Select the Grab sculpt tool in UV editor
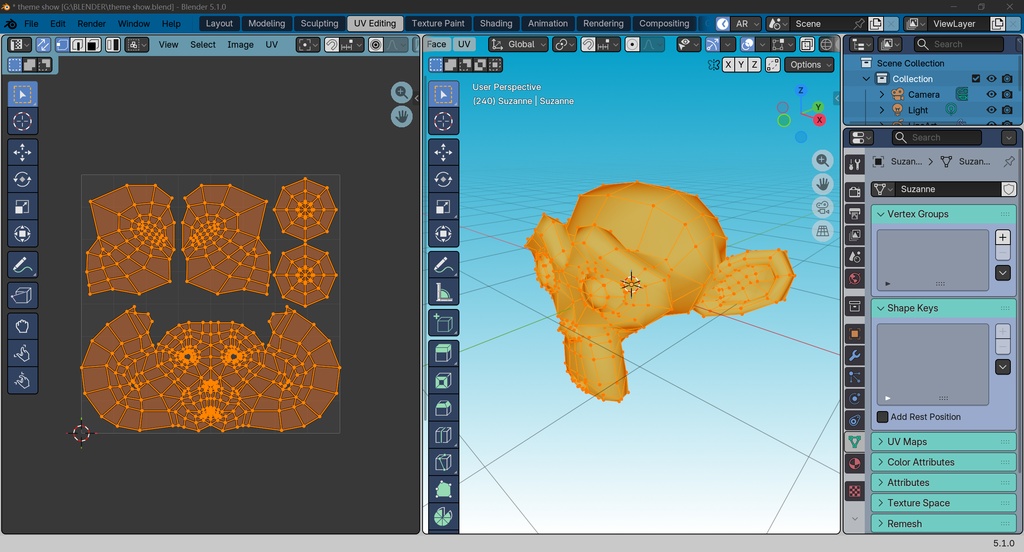Screen dimensions: 1024x552 coord(22,326)
